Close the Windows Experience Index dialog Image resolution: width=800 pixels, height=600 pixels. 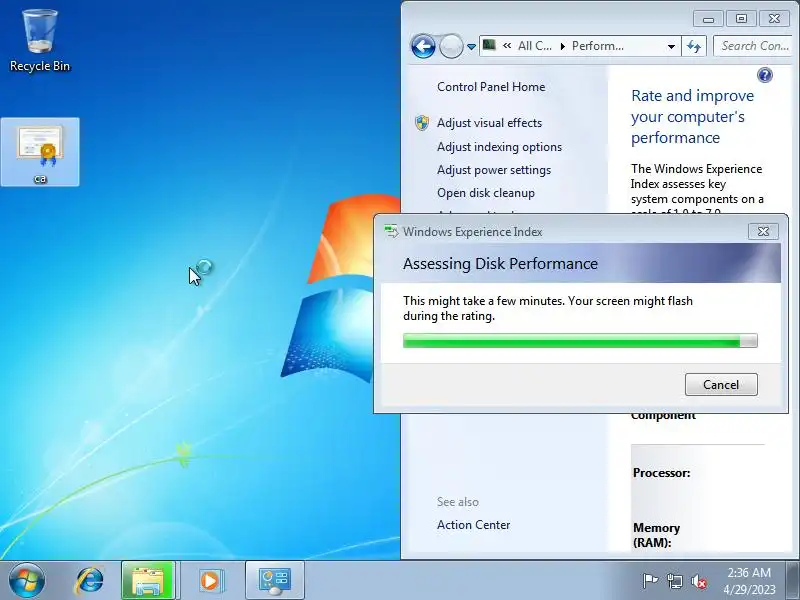point(763,231)
